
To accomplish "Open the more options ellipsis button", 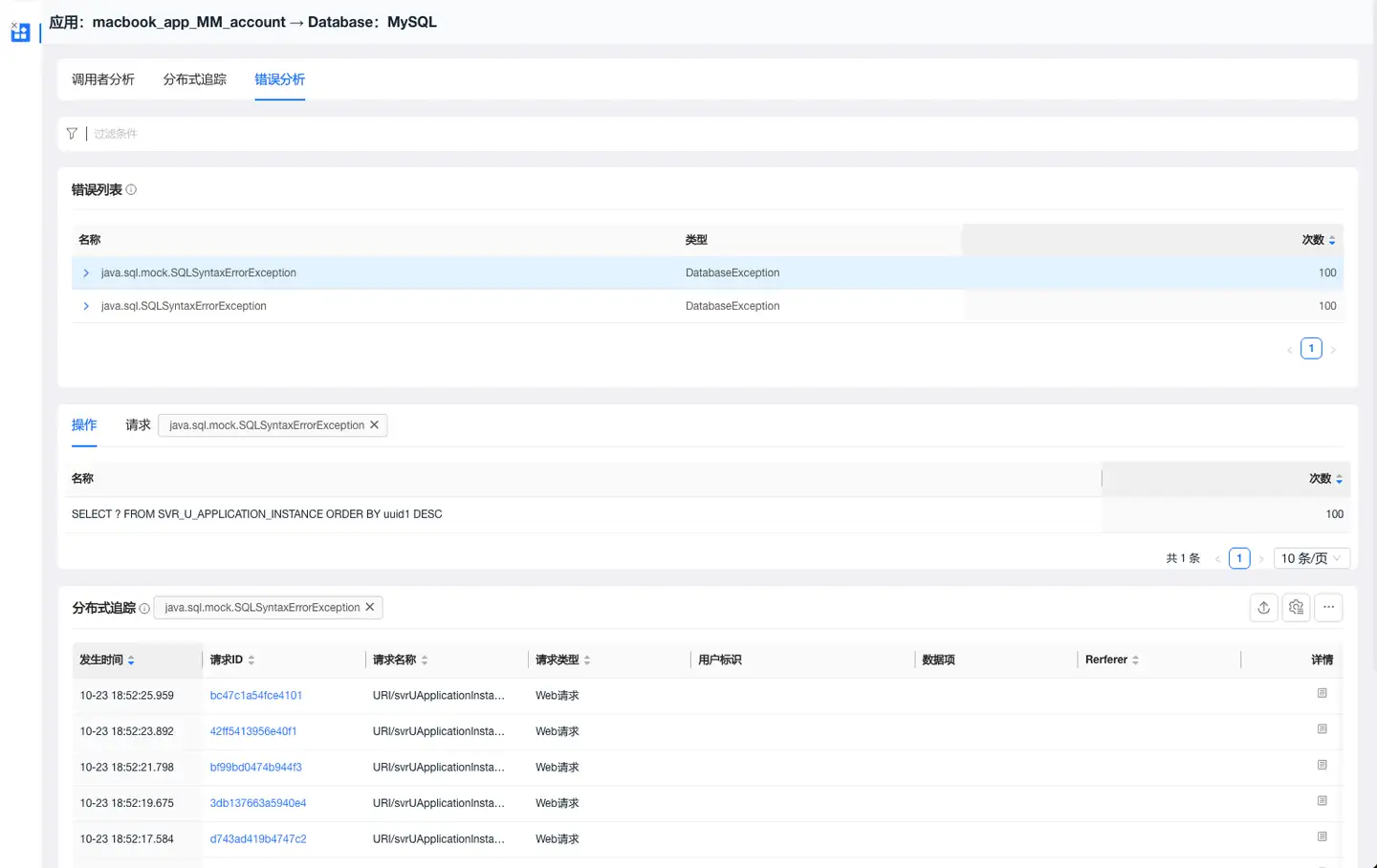I will [1328, 608].
